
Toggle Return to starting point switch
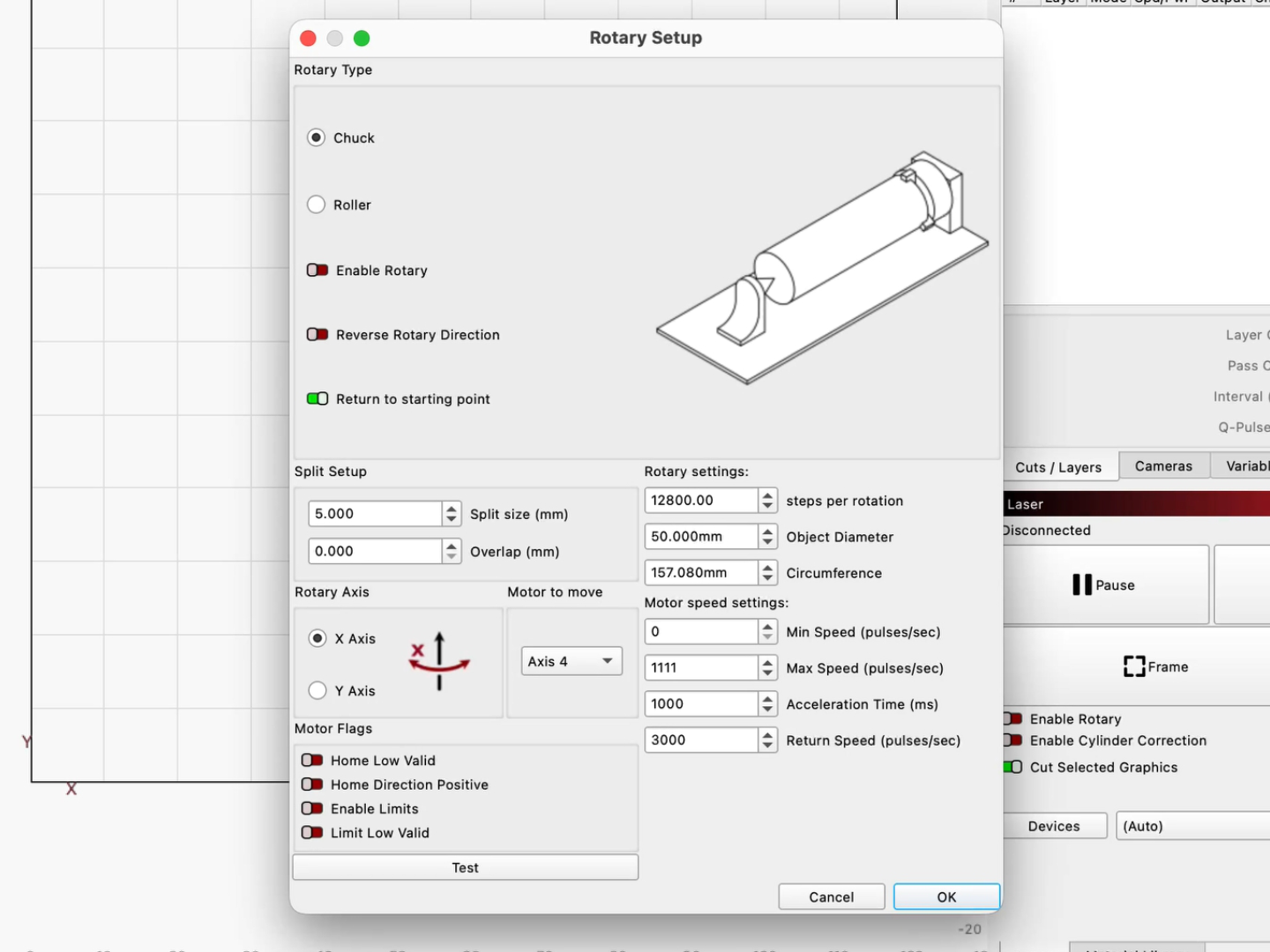pos(317,398)
